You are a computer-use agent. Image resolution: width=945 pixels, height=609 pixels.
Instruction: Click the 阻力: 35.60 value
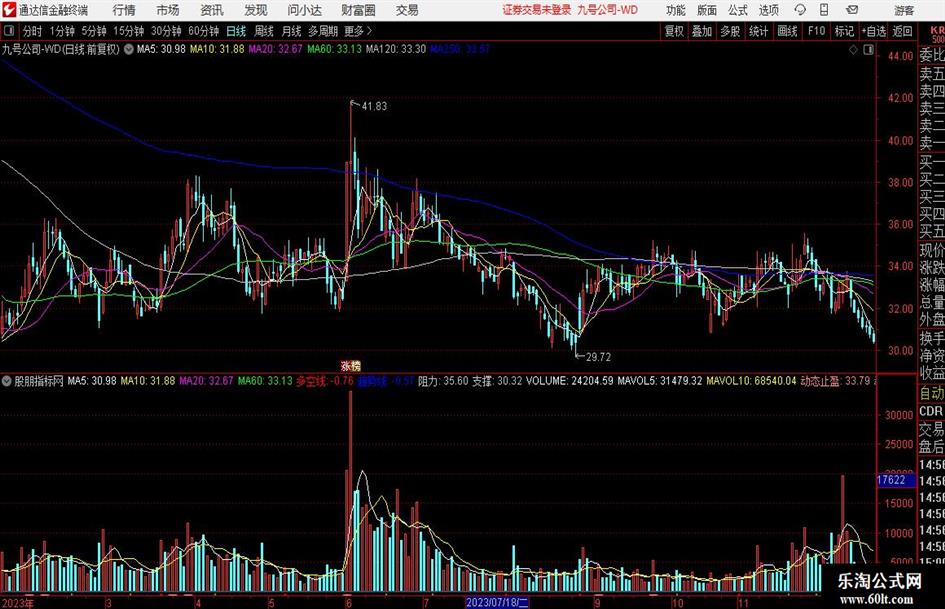[x=443, y=381]
